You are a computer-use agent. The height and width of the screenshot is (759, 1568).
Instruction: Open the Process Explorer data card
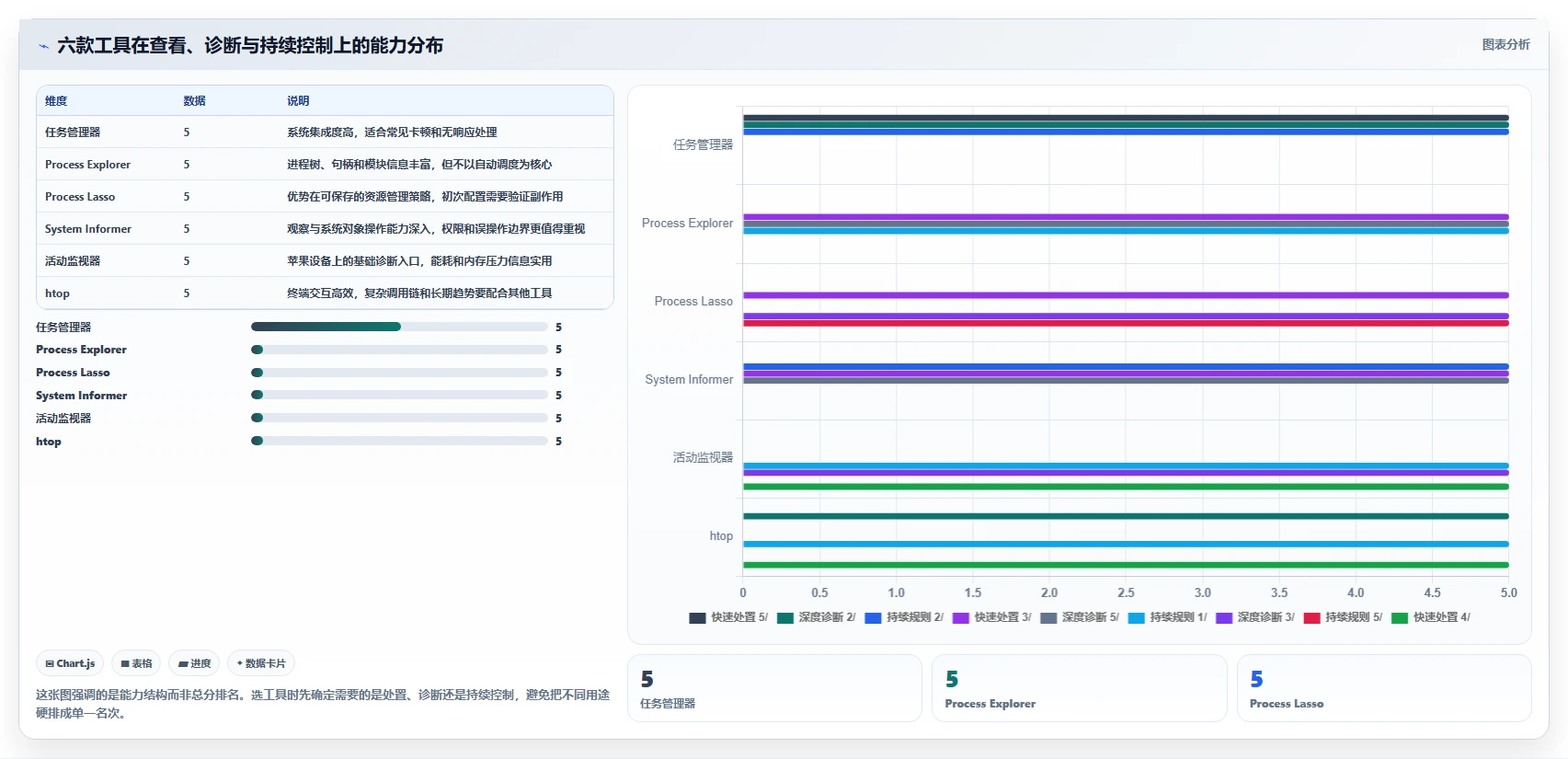(1079, 688)
